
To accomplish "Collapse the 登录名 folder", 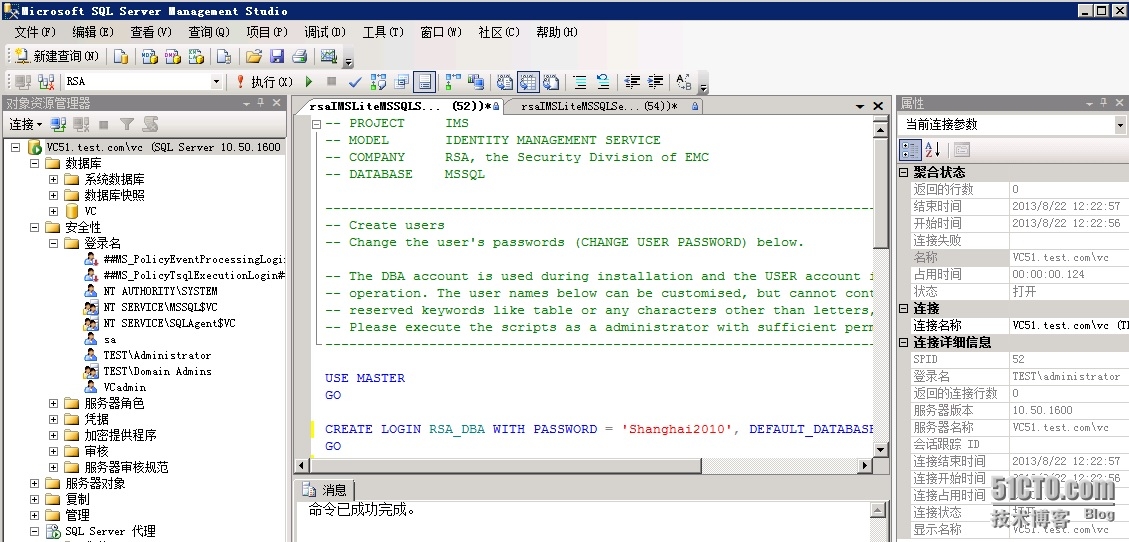I will (x=53, y=243).
